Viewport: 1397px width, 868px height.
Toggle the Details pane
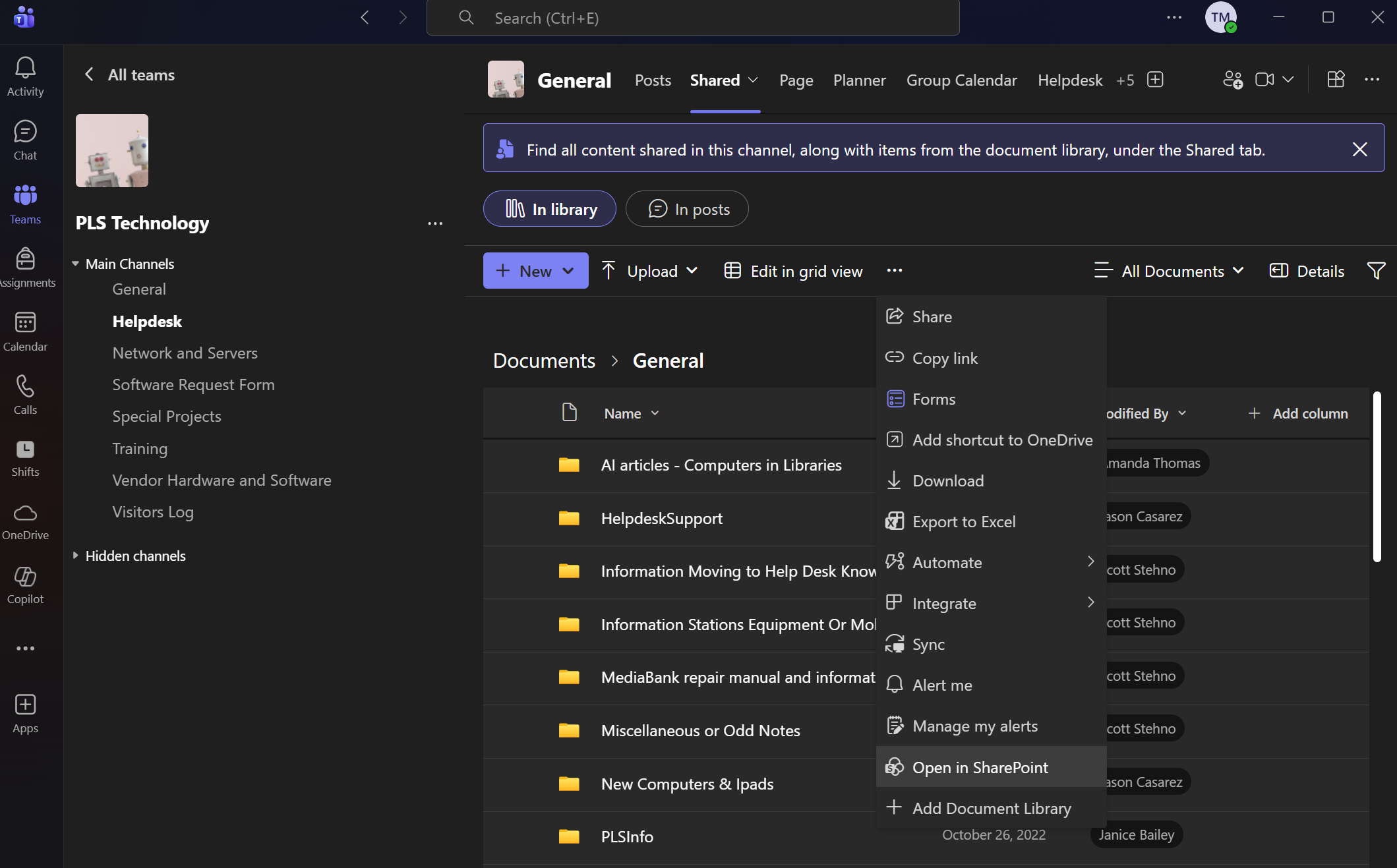click(x=1307, y=271)
